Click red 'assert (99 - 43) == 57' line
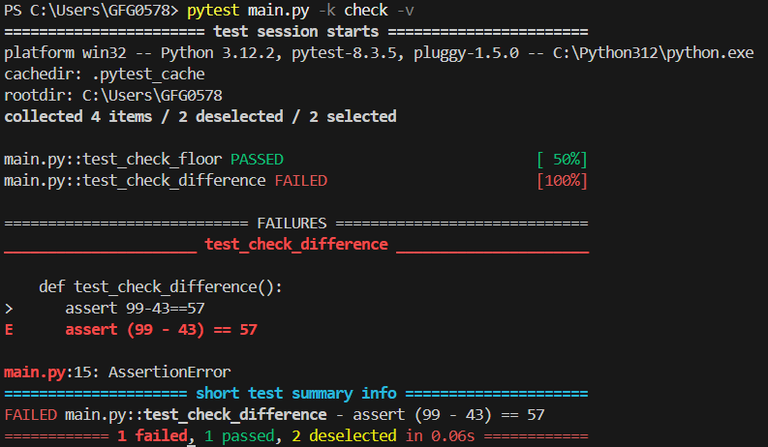This screenshot has width=768, height=447. 161,329
